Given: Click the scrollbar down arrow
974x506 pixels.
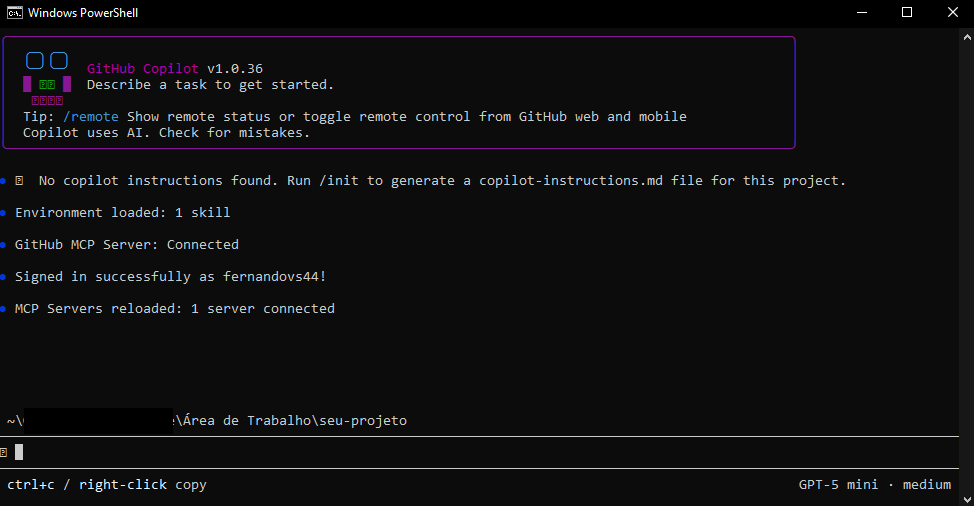Looking at the screenshot, I should (x=966, y=498).
